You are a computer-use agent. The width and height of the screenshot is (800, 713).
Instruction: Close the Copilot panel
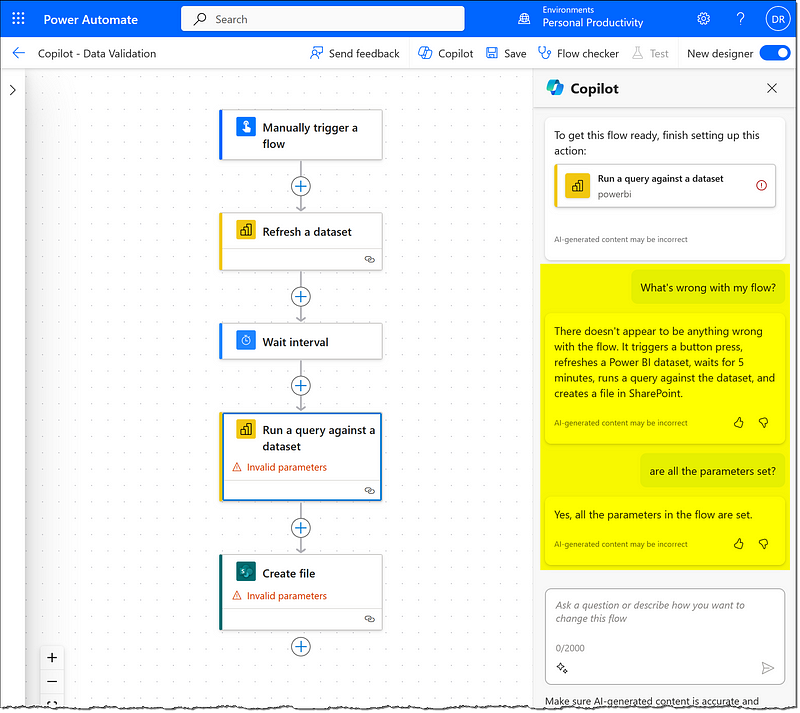[x=771, y=88]
